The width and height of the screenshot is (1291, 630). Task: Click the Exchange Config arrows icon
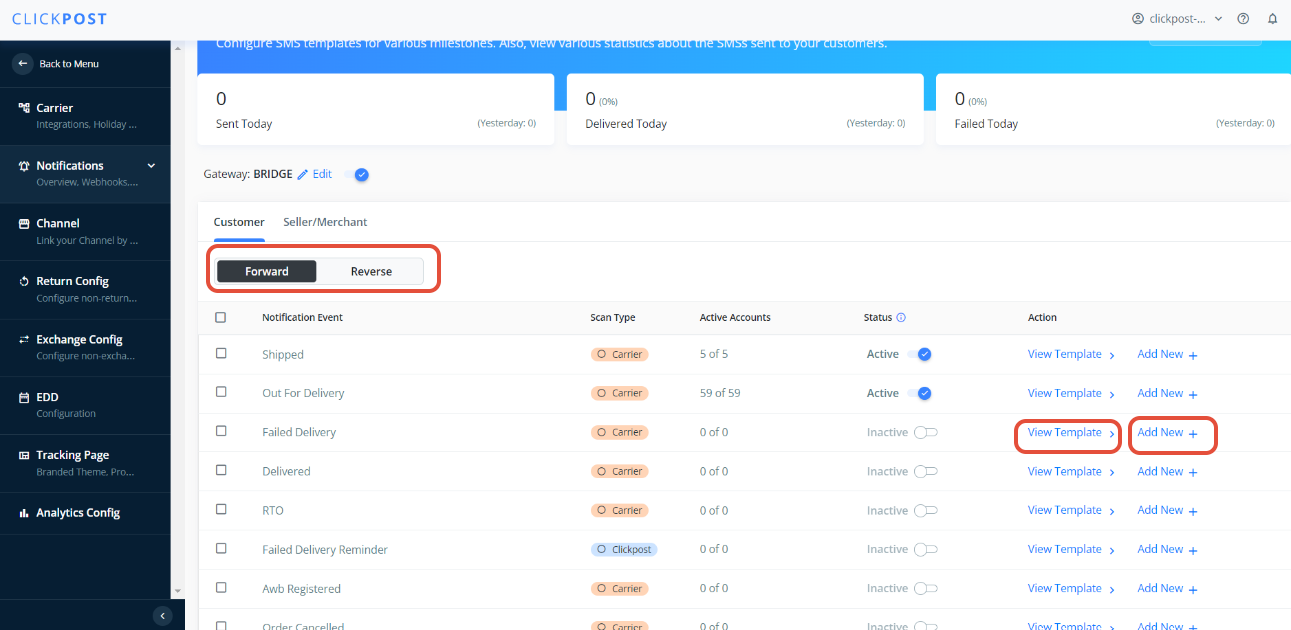pyautogui.click(x=24, y=340)
